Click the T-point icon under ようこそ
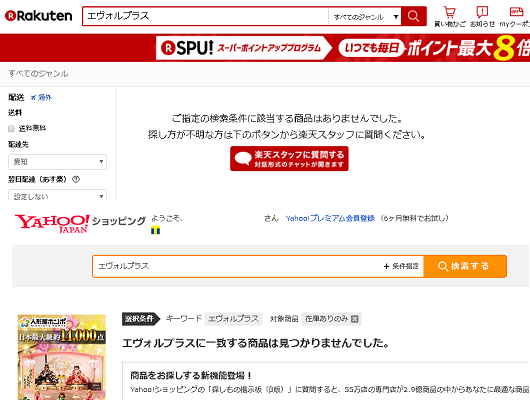This screenshot has width=530, height=400. (x=155, y=231)
